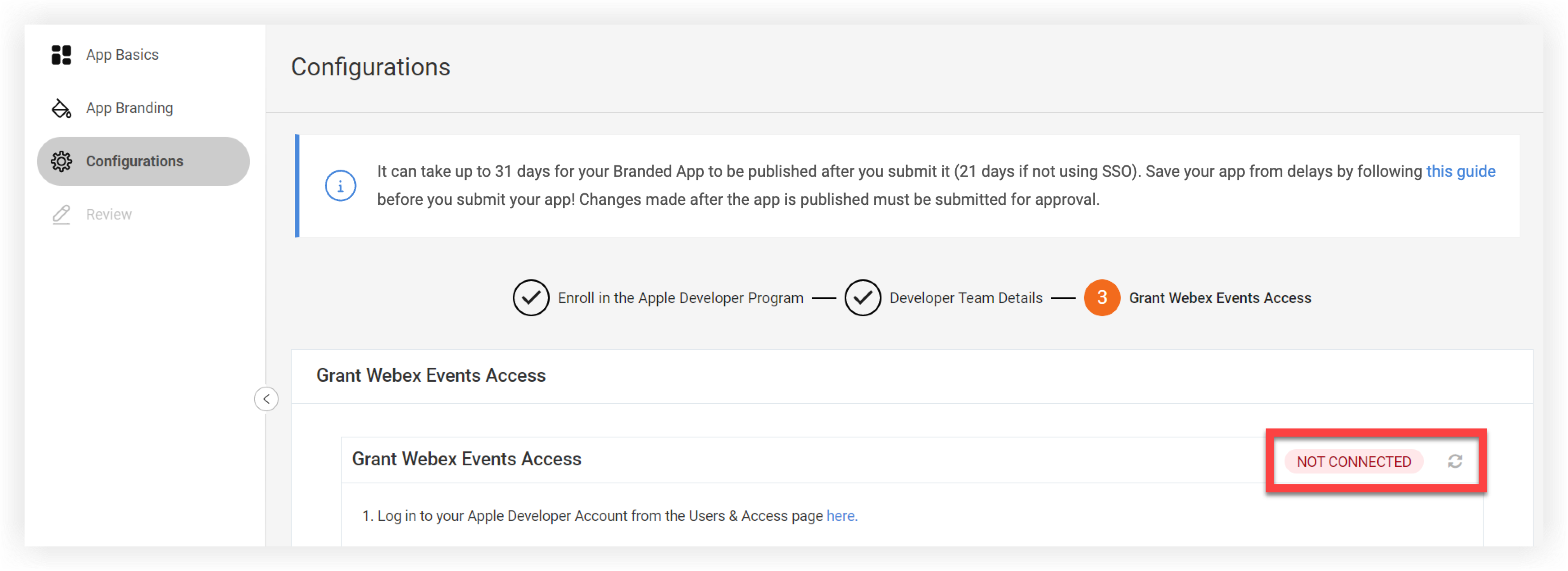Click the Configurations page heading

tap(371, 67)
